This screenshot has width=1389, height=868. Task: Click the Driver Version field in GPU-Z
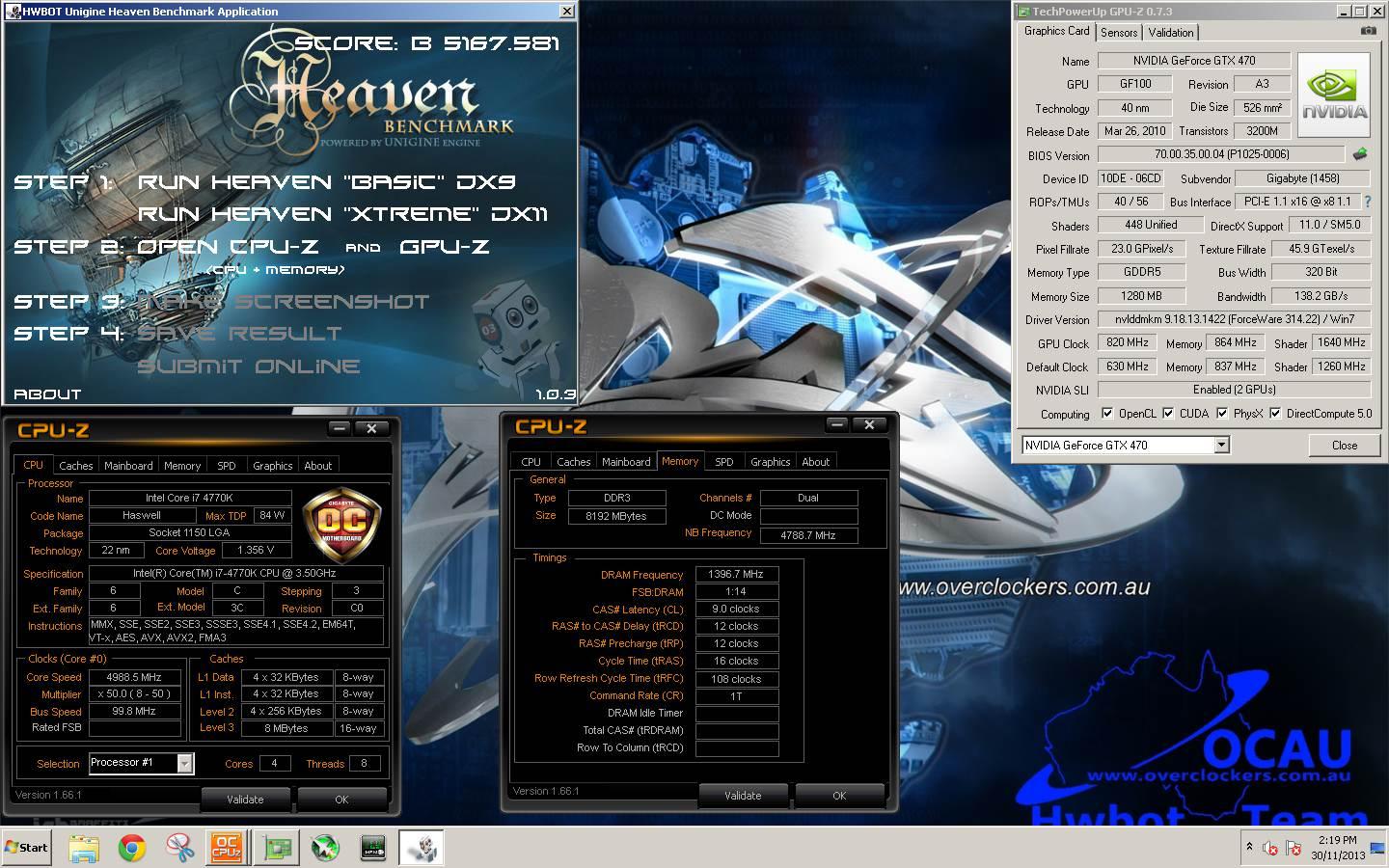point(1235,319)
